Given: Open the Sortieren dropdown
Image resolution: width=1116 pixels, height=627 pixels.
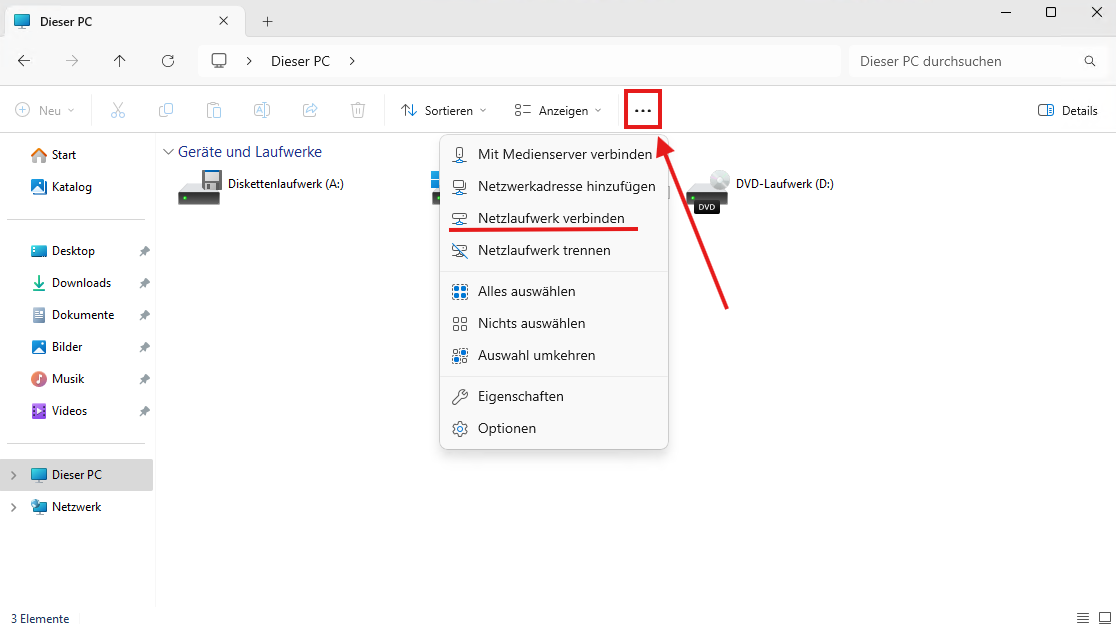Looking at the screenshot, I should pyautogui.click(x=443, y=110).
